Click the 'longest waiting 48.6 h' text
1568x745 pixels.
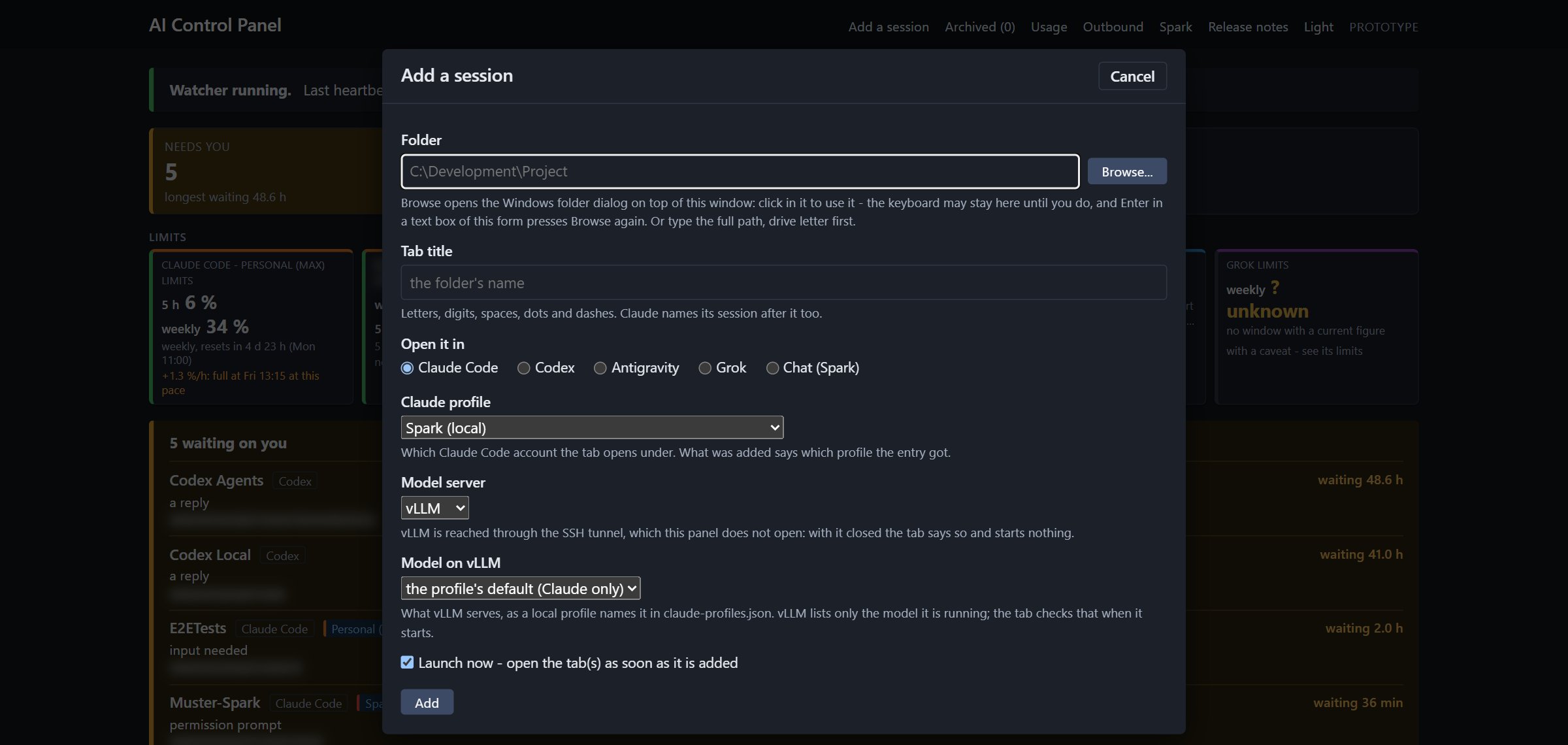(225, 197)
